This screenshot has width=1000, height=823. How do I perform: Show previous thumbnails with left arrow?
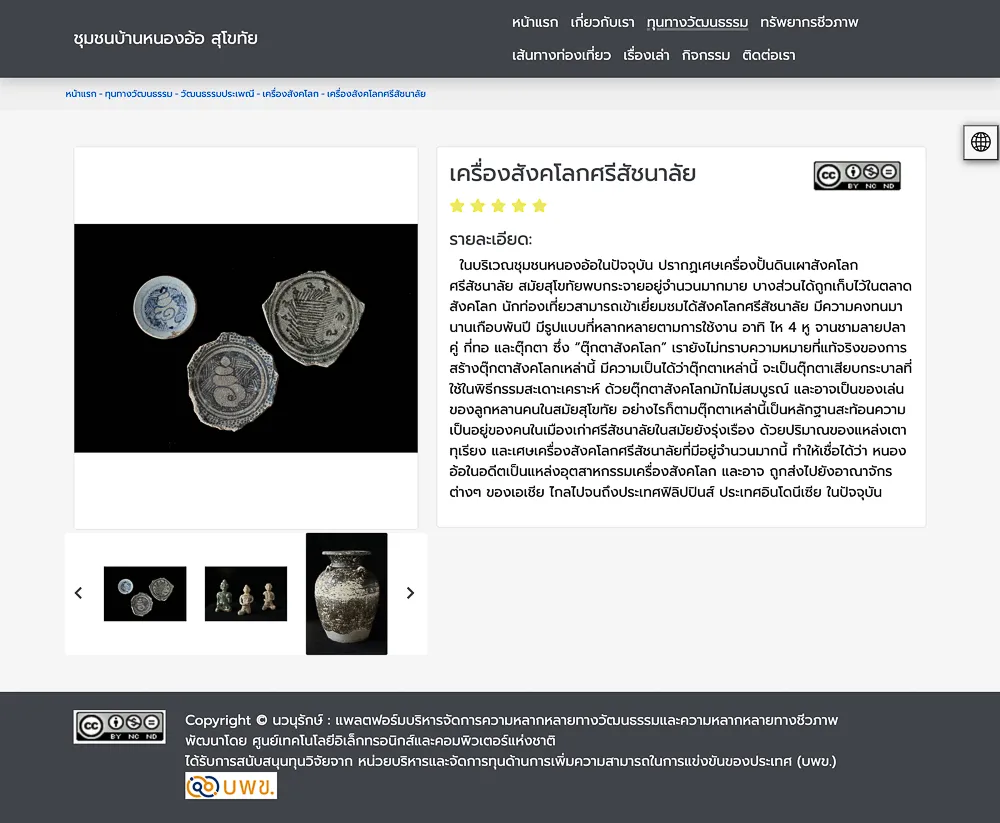pyautogui.click(x=78, y=593)
